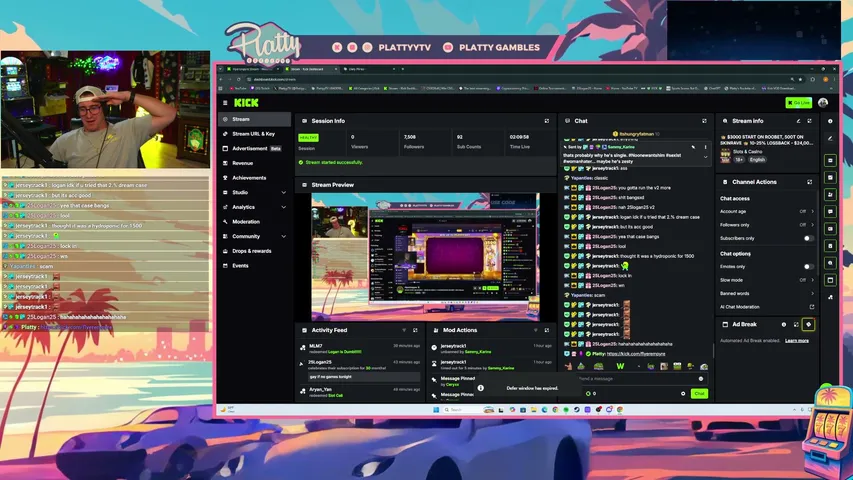This screenshot has height=480, width=853.
Task: Click the highlighted Ad Break settings icon
Action: point(808,324)
